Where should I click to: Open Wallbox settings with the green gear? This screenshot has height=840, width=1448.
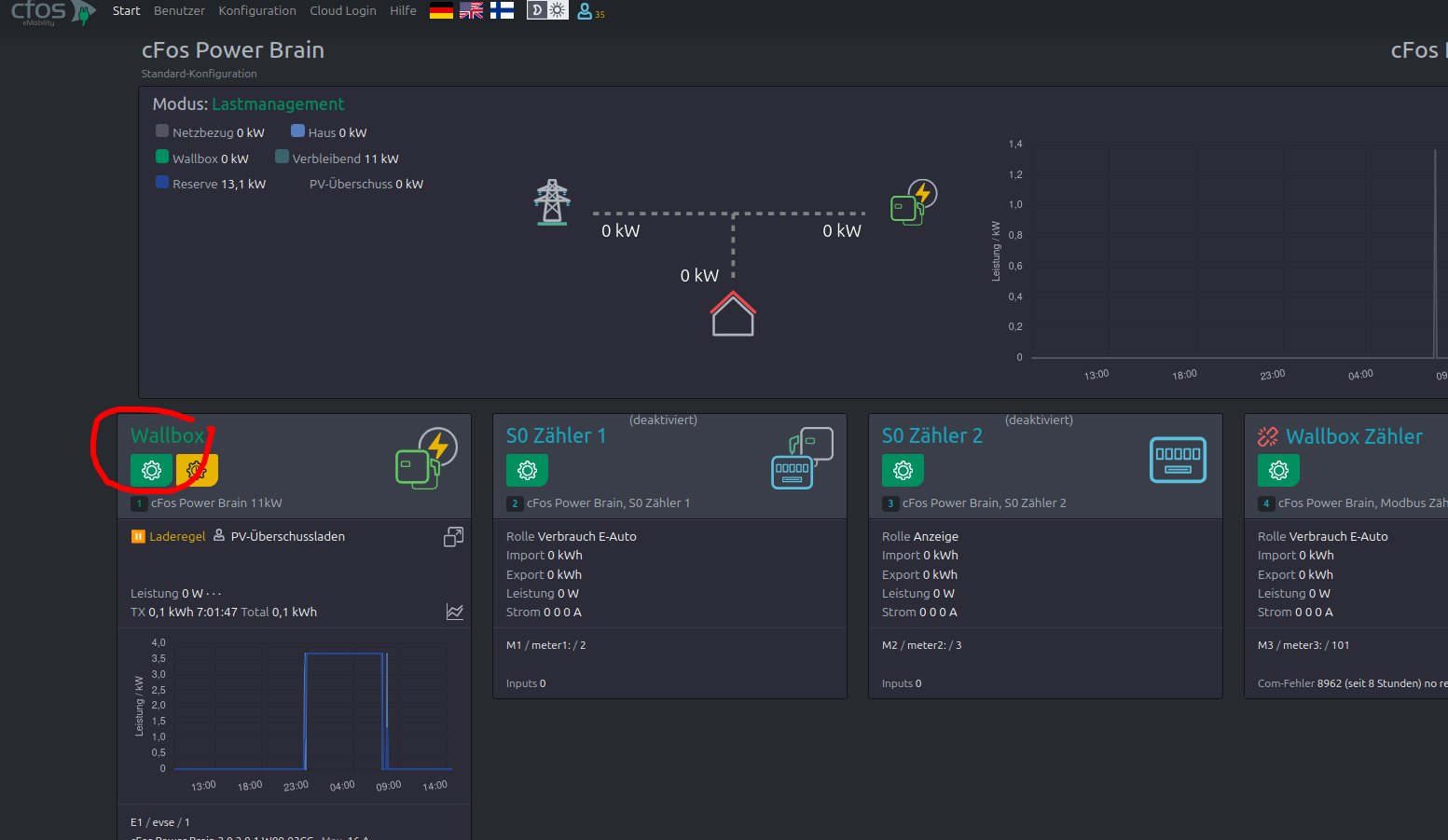click(151, 470)
